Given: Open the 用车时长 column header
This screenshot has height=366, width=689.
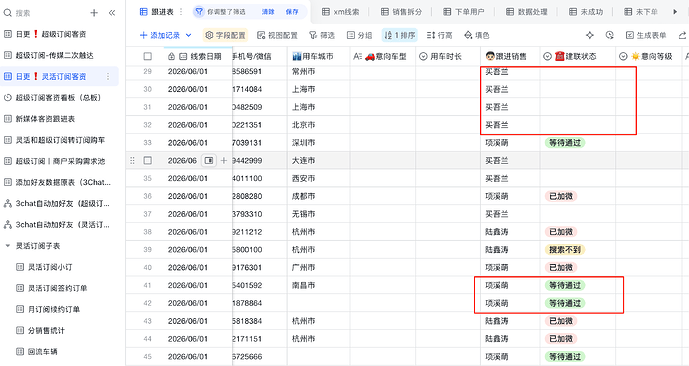Looking at the screenshot, I should pos(448,56).
